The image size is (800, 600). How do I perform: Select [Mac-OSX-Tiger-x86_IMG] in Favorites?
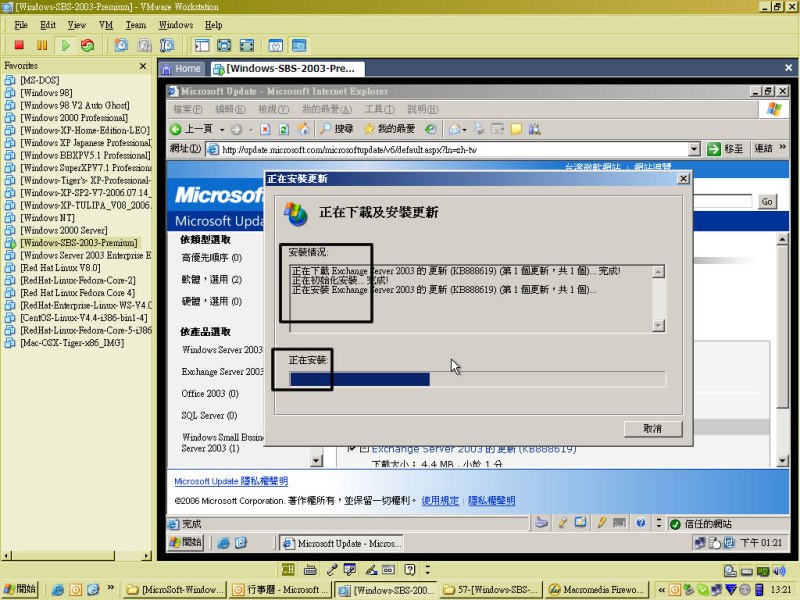click(71, 343)
